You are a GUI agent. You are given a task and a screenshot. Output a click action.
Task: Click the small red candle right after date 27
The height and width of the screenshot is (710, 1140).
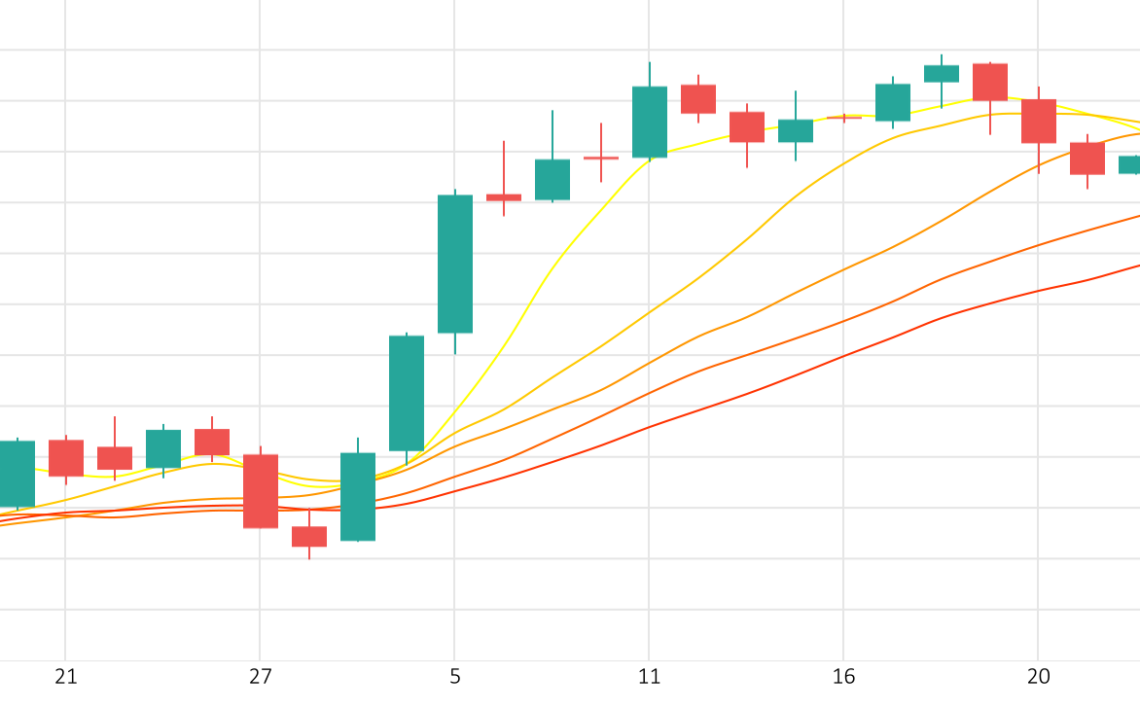pyautogui.click(x=309, y=536)
